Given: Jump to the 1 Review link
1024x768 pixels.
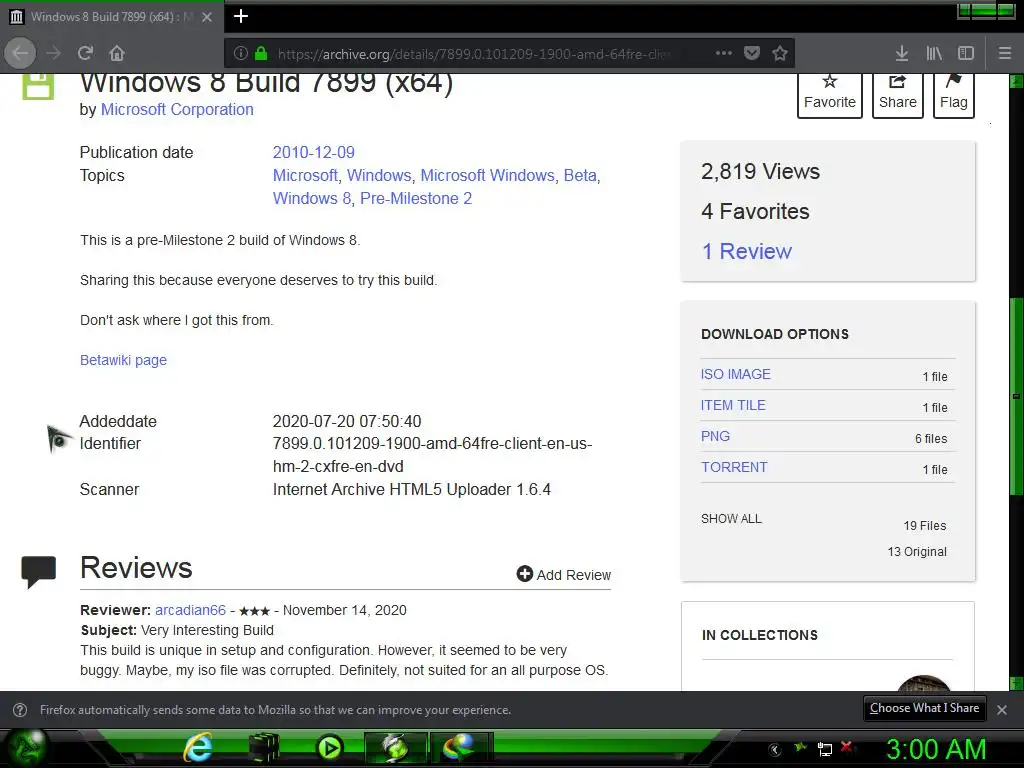Looking at the screenshot, I should pyautogui.click(x=746, y=251).
